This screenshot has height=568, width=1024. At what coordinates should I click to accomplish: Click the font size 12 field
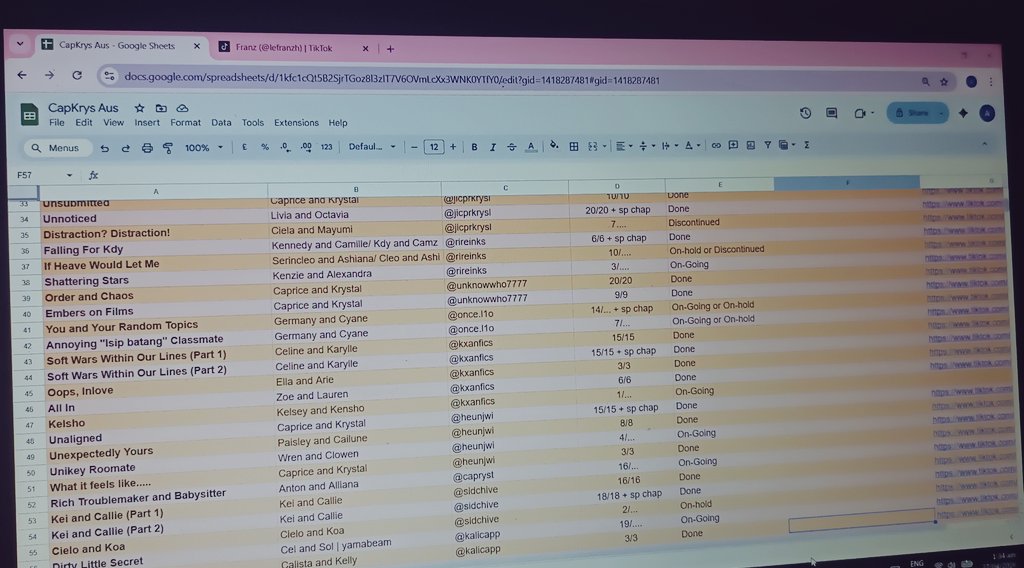pyautogui.click(x=434, y=147)
